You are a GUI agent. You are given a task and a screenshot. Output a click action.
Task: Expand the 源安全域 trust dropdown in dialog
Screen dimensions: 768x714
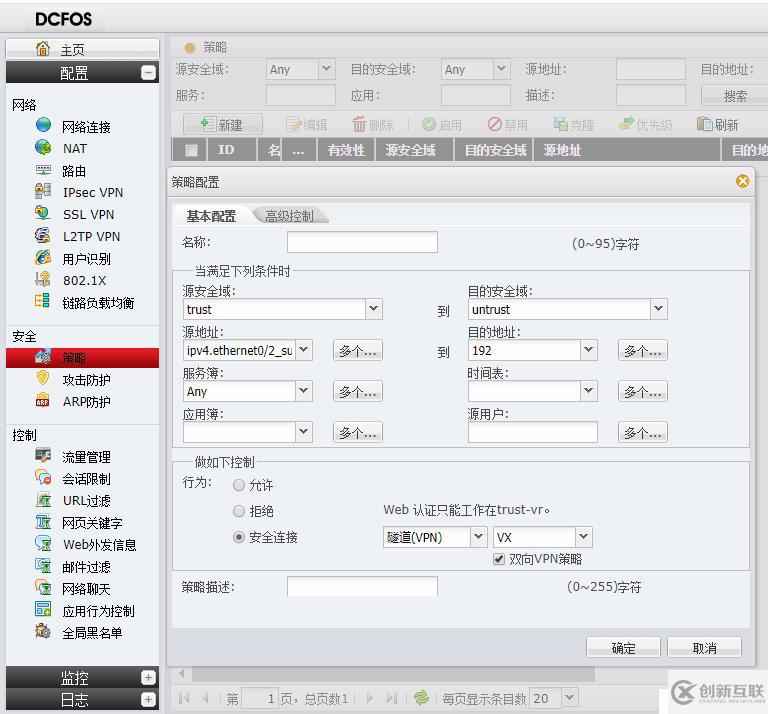pyautogui.click(x=374, y=309)
